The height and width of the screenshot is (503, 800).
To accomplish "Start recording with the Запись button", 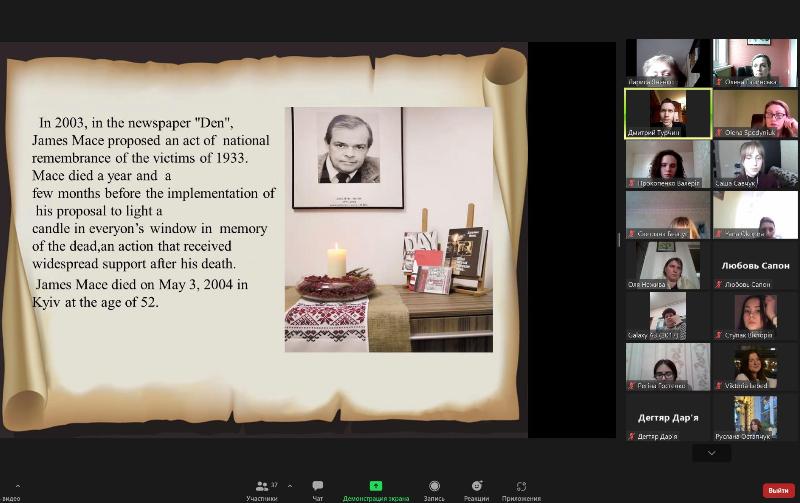I will [434, 487].
